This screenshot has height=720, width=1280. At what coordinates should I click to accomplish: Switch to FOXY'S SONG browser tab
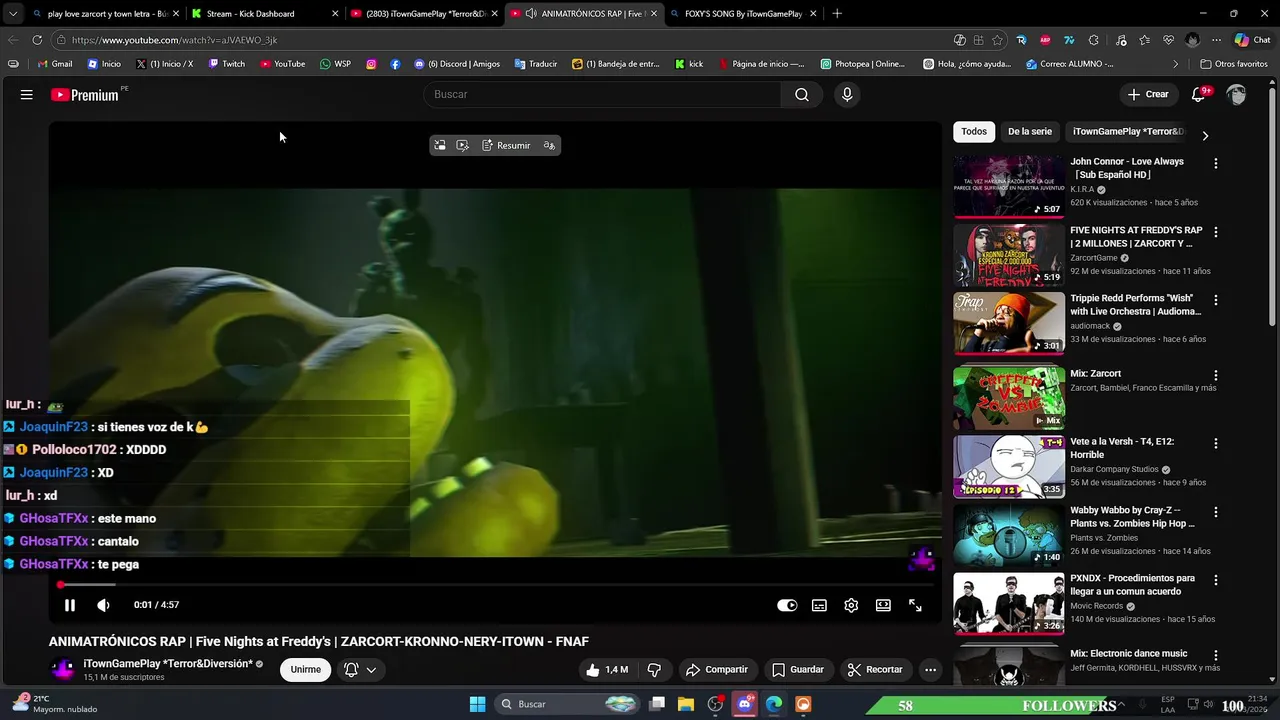point(743,14)
